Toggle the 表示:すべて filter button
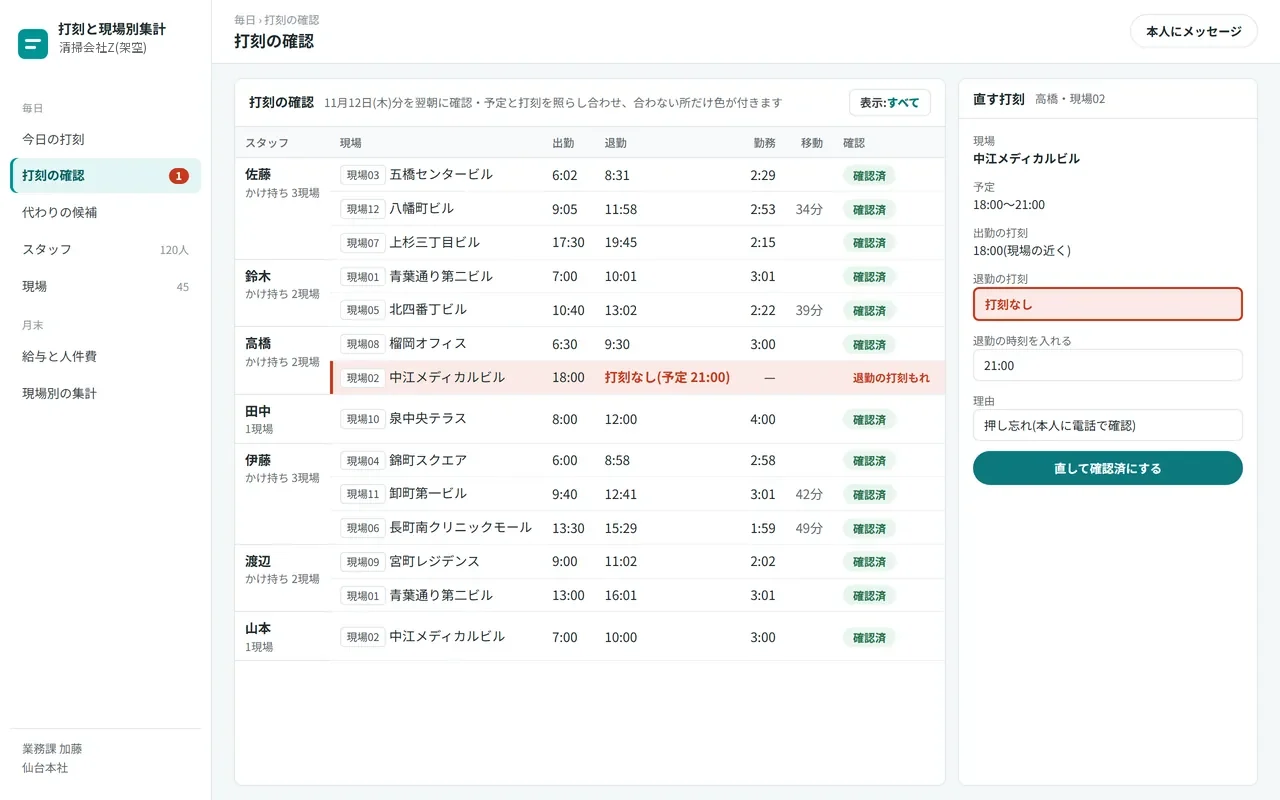The image size is (1280, 800). tap(890, 102)
